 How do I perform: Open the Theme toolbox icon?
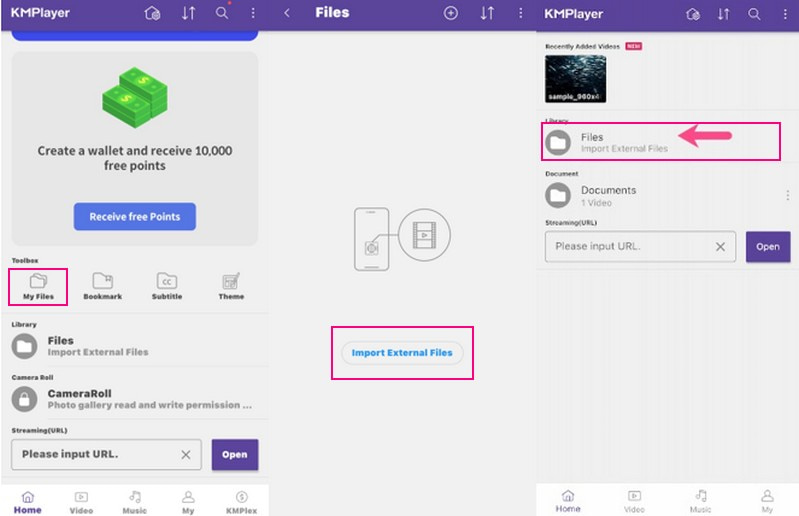point(231,286)
